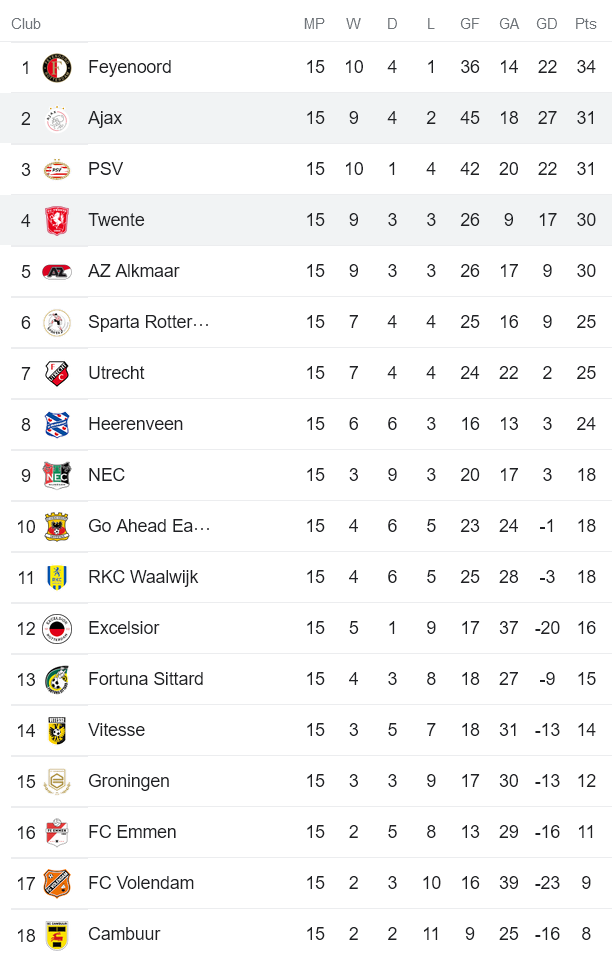This screenshot has height=966, width=612.
Task: Click the Fortuna Sittard crest
Action: pos(57,680)
